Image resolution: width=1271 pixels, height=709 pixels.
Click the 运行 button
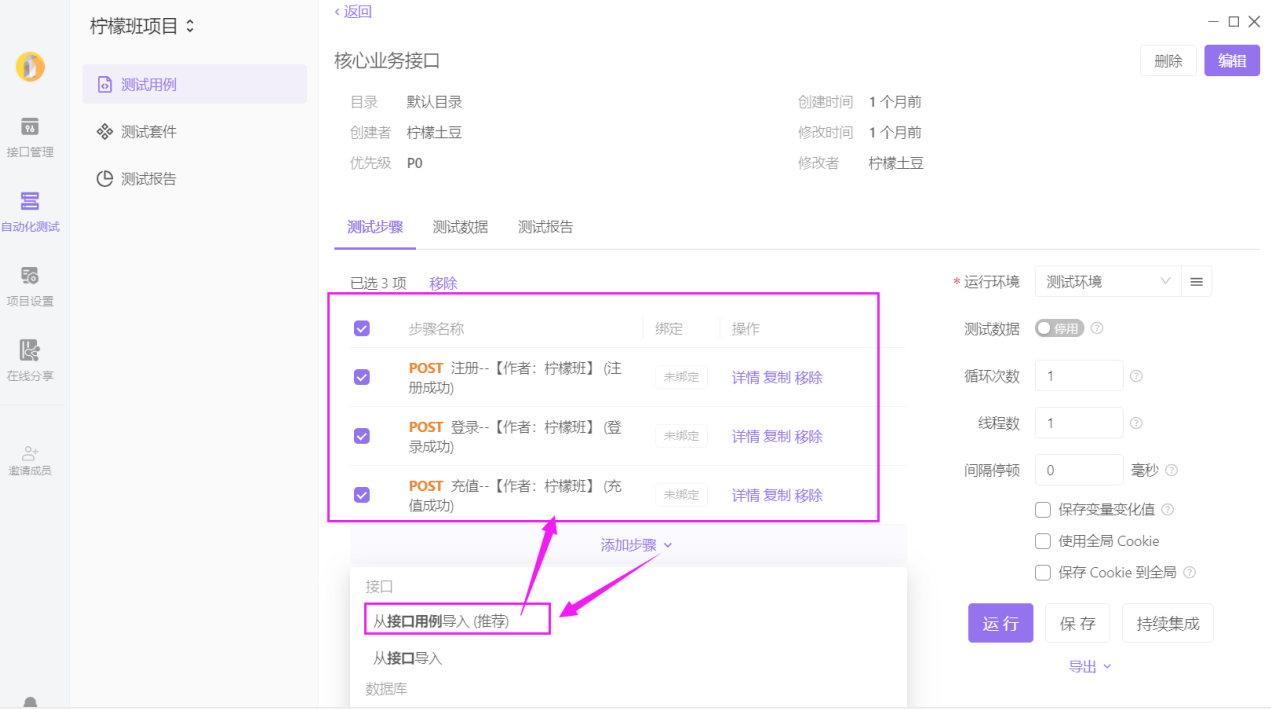point(1000,623)
